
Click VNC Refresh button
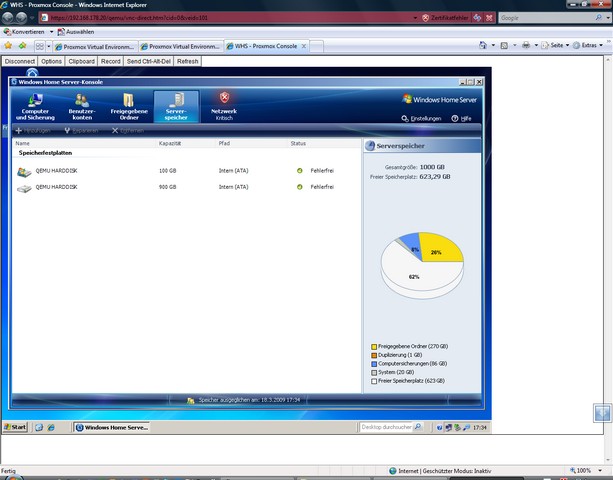188,61
